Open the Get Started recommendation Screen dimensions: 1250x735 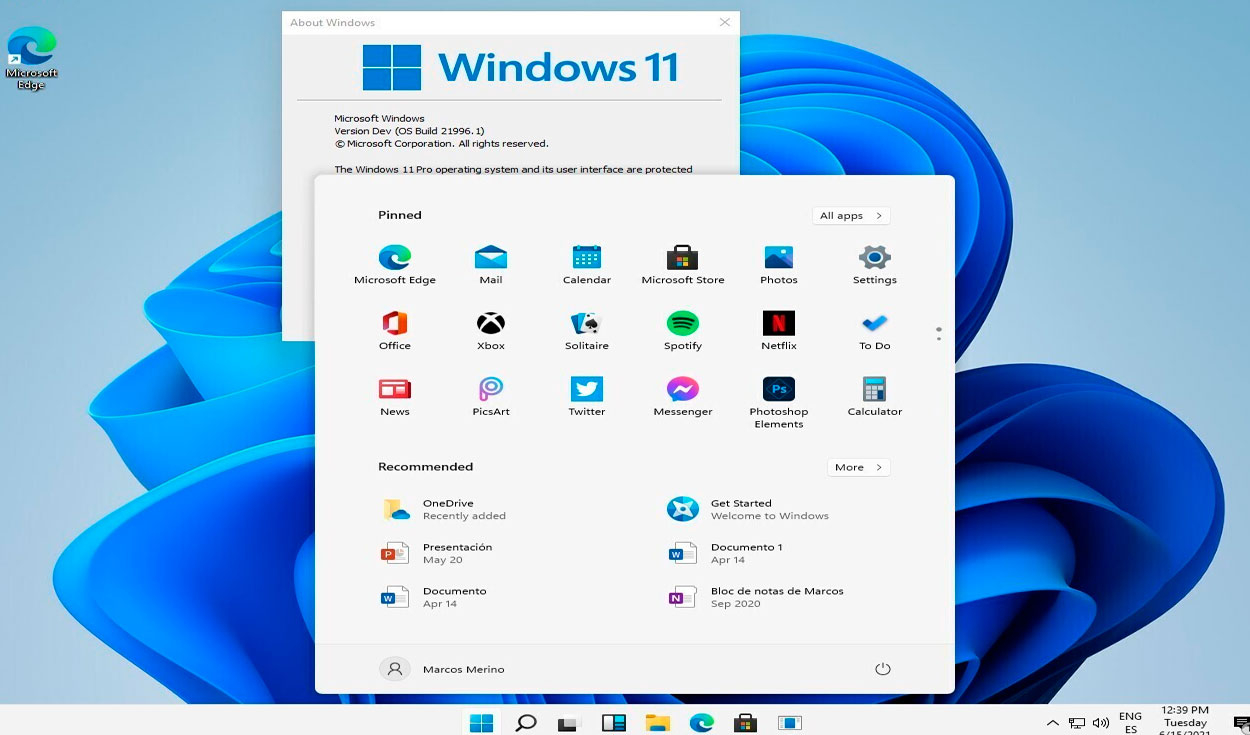click(x=748, y=509)
